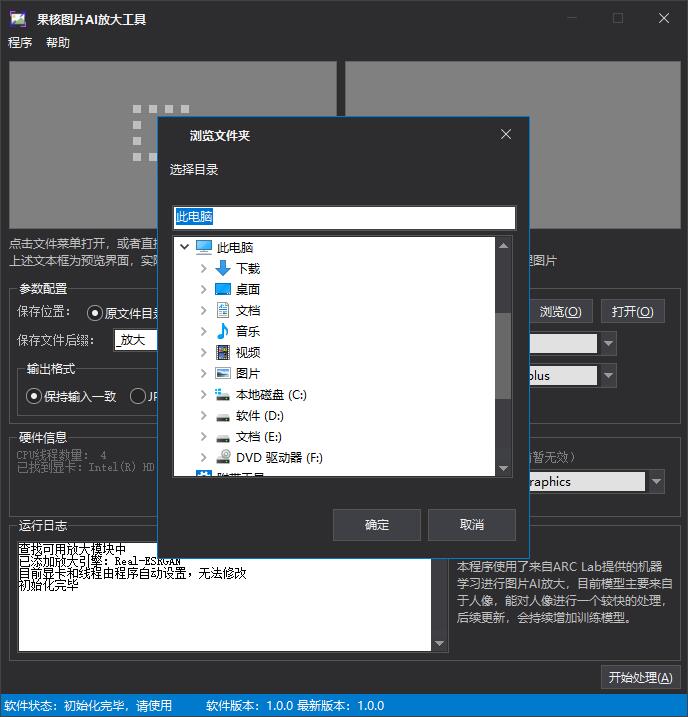The height and width of the screenshot is (717, 688).
Task: Click the Documents page icon
Action: 223,310
